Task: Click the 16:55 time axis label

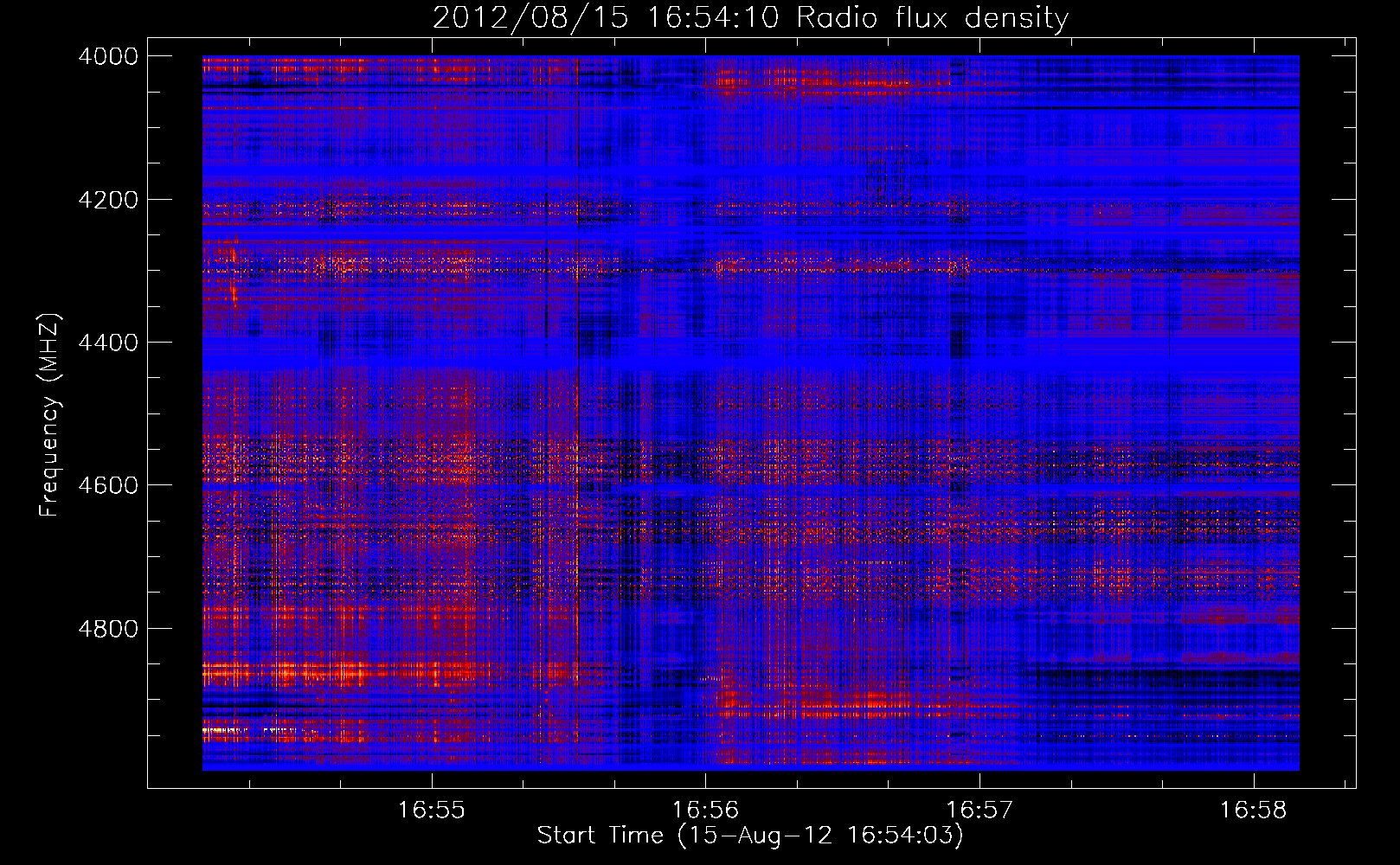Action: [431, 810]
